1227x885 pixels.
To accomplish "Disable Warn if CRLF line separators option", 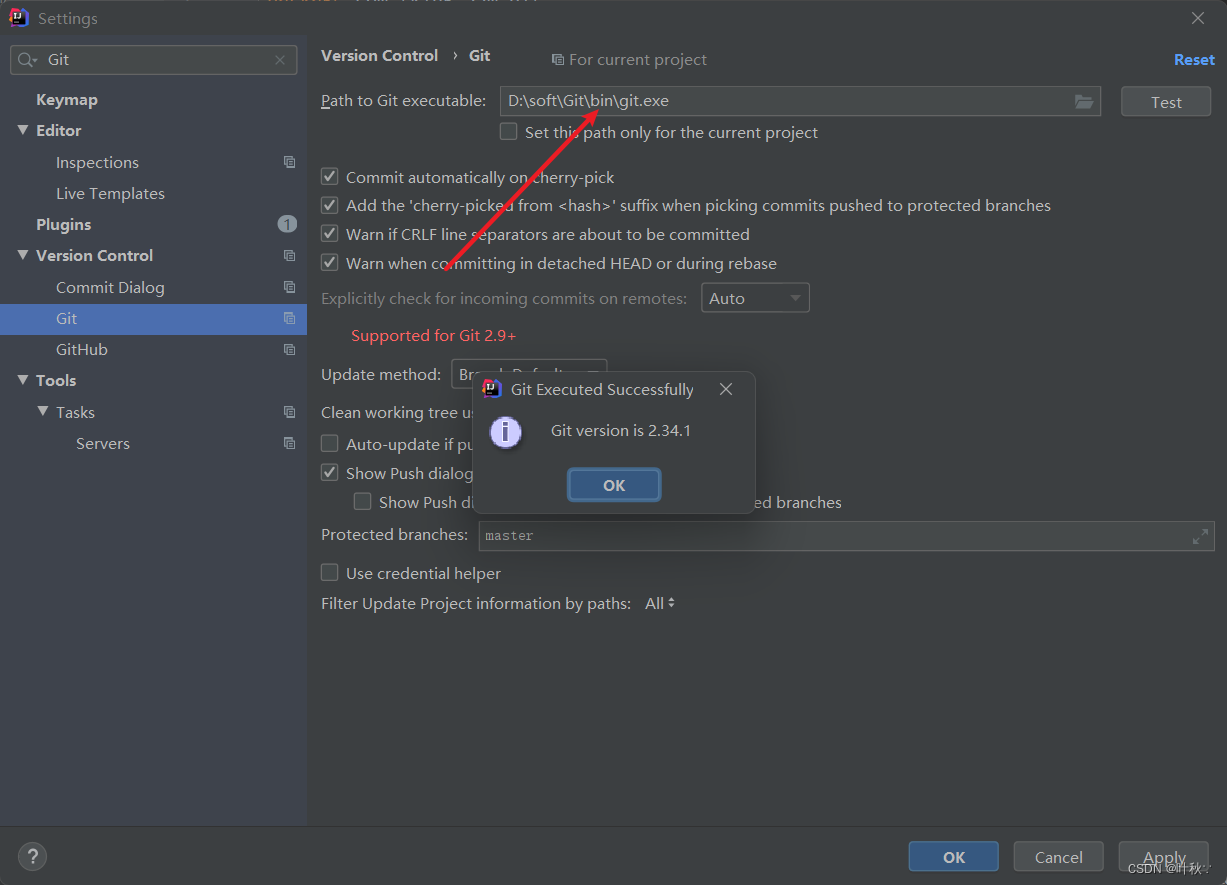I will click(x=329, y=234).
